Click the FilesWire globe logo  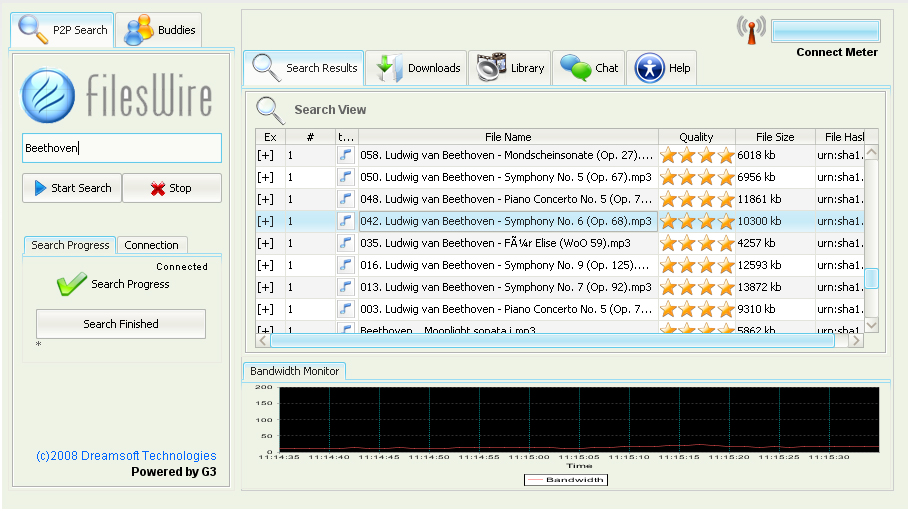(47, 96)
